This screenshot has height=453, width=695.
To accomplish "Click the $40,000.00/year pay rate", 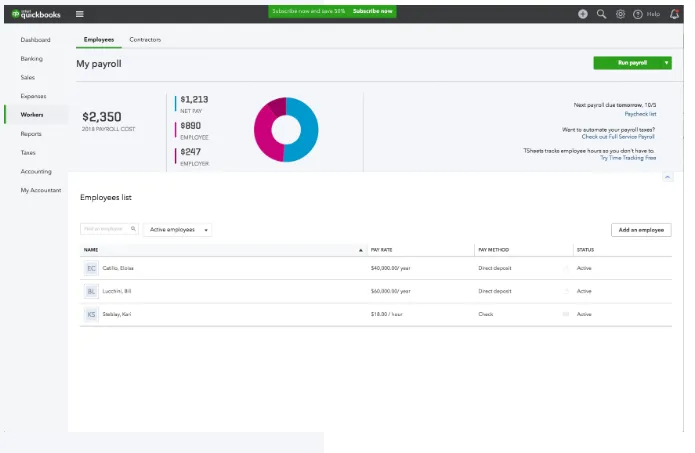I will [x=390, y=268].
